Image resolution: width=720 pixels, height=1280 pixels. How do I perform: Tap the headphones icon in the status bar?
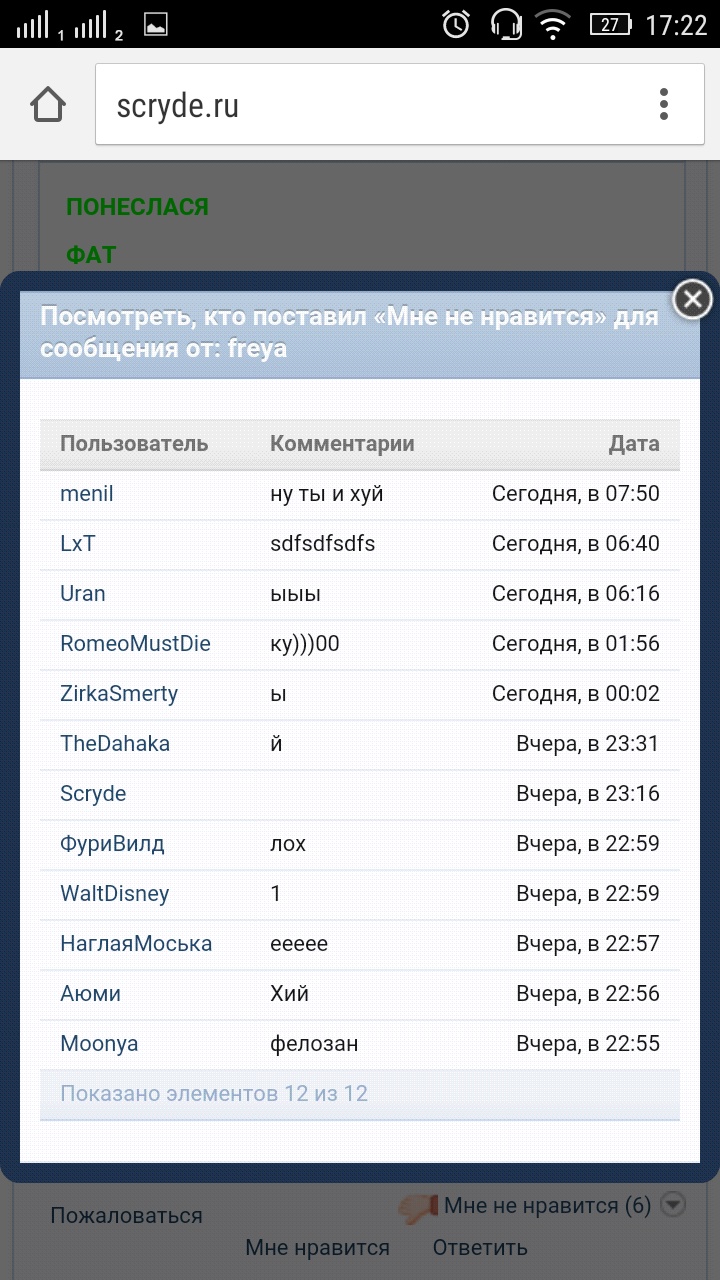[x=504, y=25]
